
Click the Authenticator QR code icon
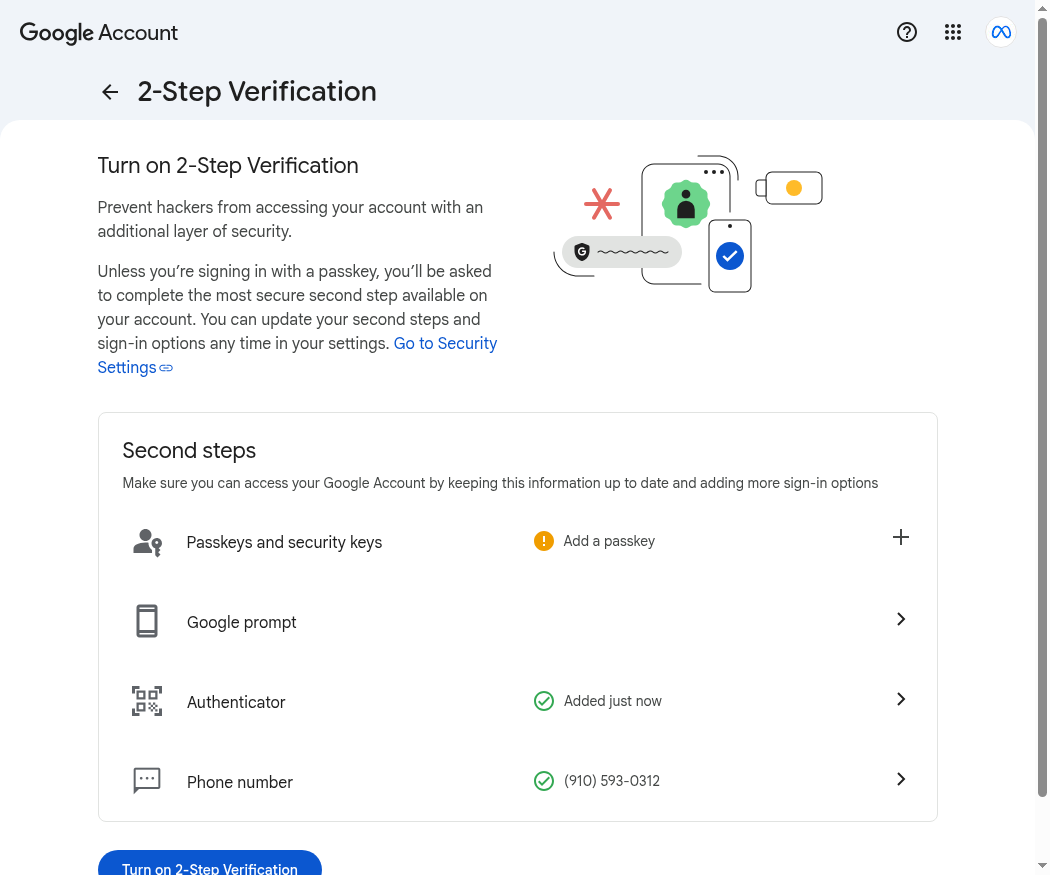click(x=147, y=701)
